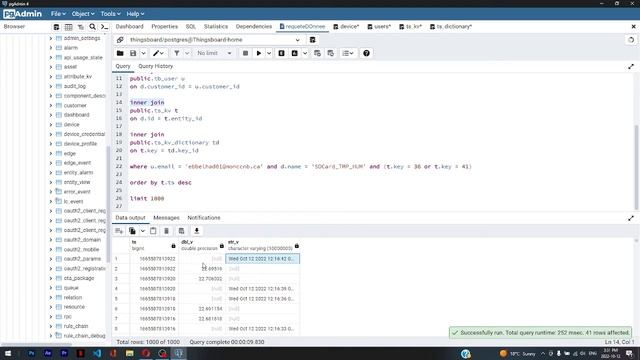Image resolution: width=640 pixels, height=360 pixels.
Task: Expand the query editor panel
Action: 631,66
